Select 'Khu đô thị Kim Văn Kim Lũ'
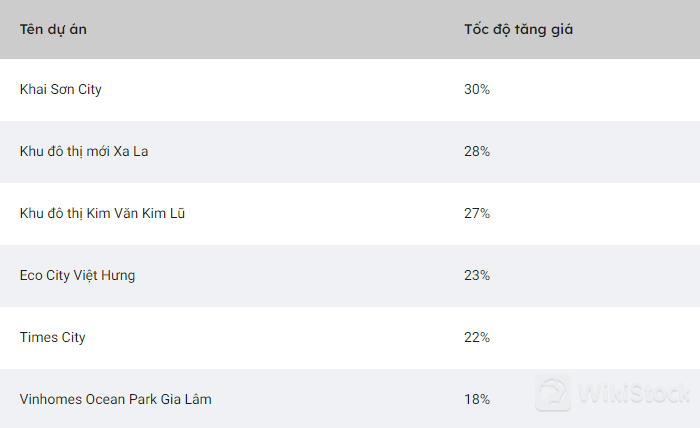The width and height of the screenshot is (700, 428). coord(101,213)
